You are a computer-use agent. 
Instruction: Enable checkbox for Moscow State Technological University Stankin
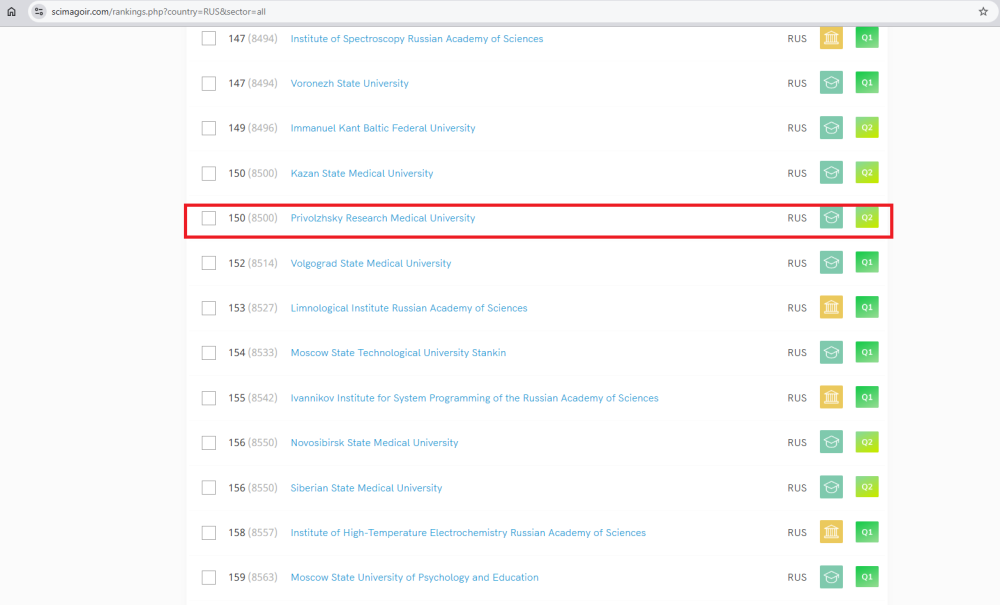point(209,353)
